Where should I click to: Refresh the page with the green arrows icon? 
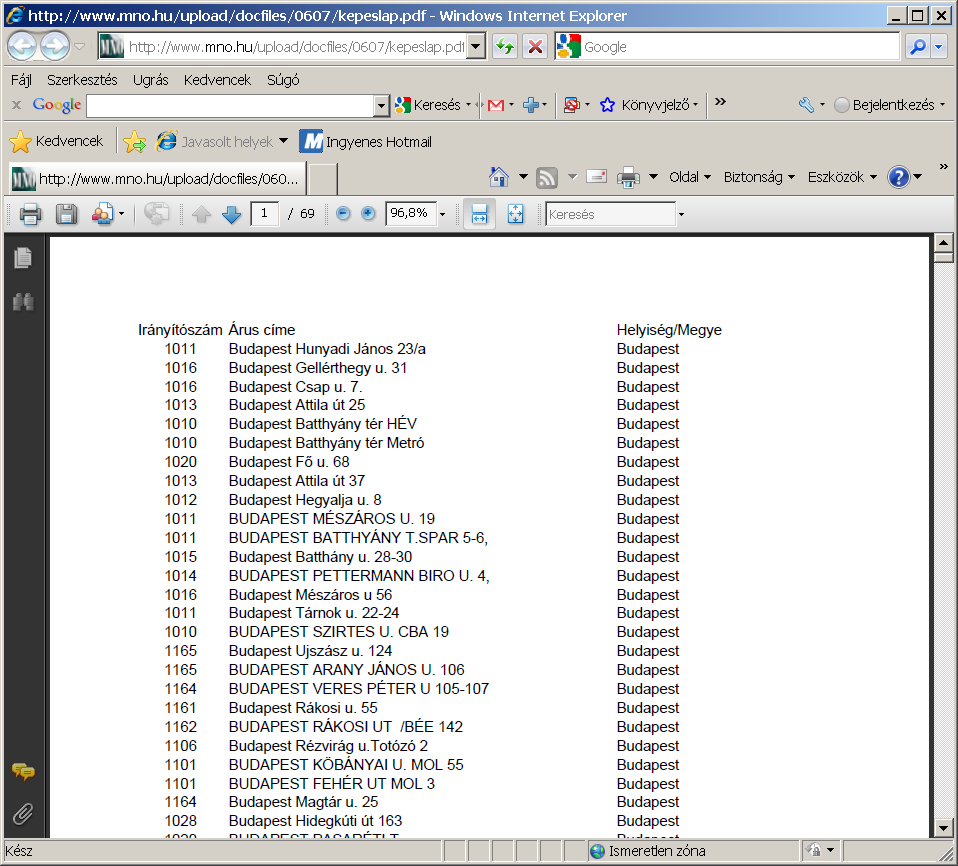[x=505, y=46]
